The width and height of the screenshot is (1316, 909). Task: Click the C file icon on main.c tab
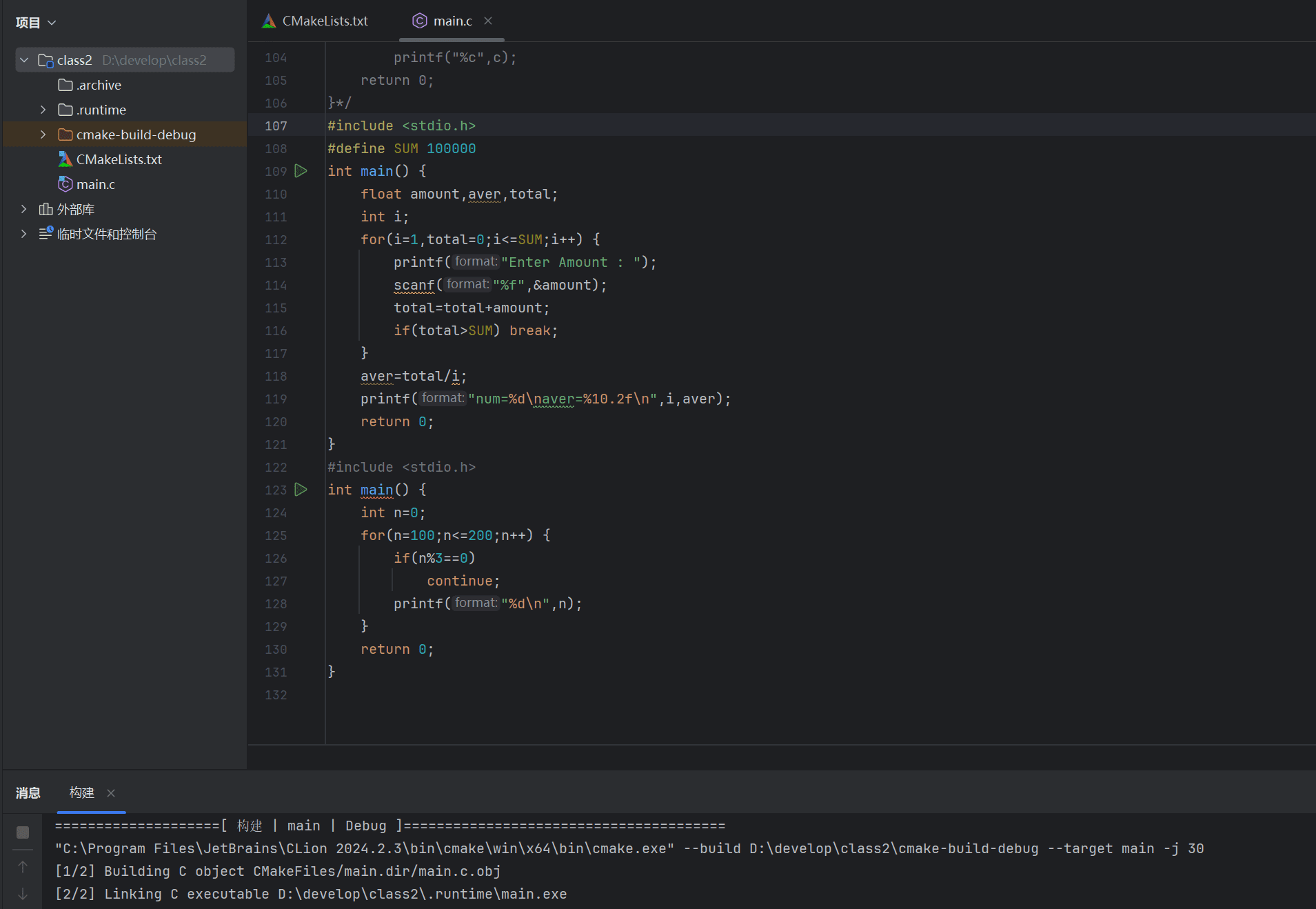[419, 21]
